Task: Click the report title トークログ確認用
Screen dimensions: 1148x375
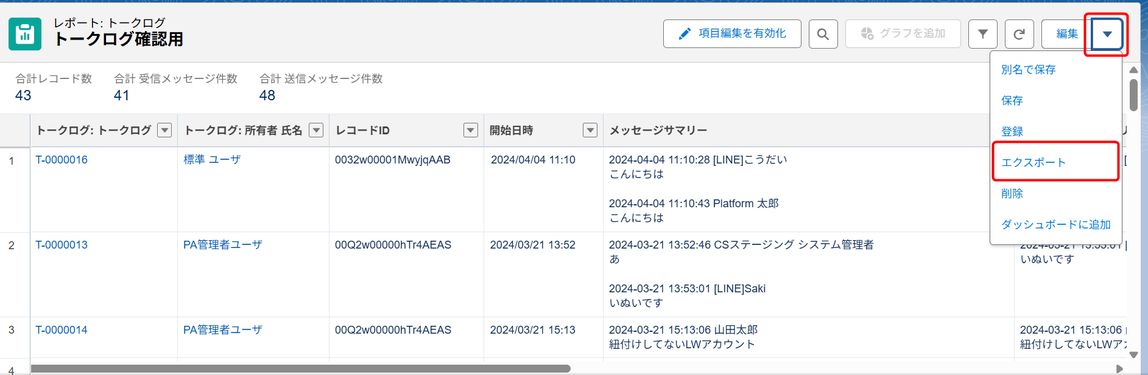Action: click(x=119, y=40)
